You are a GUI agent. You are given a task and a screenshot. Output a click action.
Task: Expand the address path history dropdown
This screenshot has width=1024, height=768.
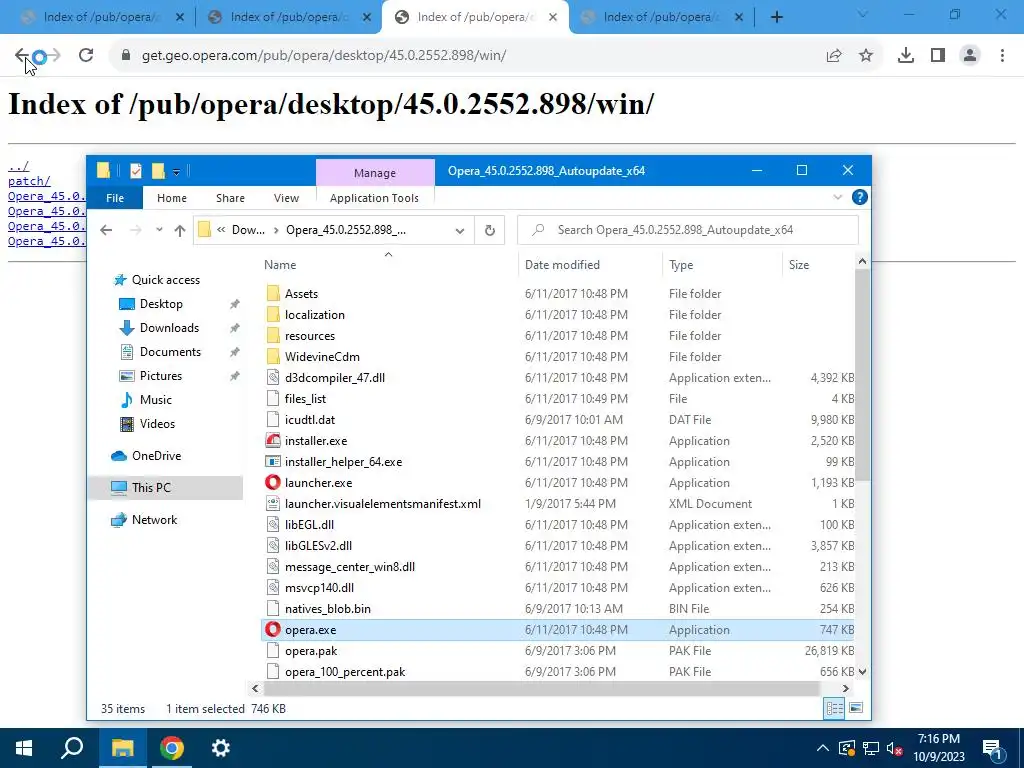click(460, 231)
